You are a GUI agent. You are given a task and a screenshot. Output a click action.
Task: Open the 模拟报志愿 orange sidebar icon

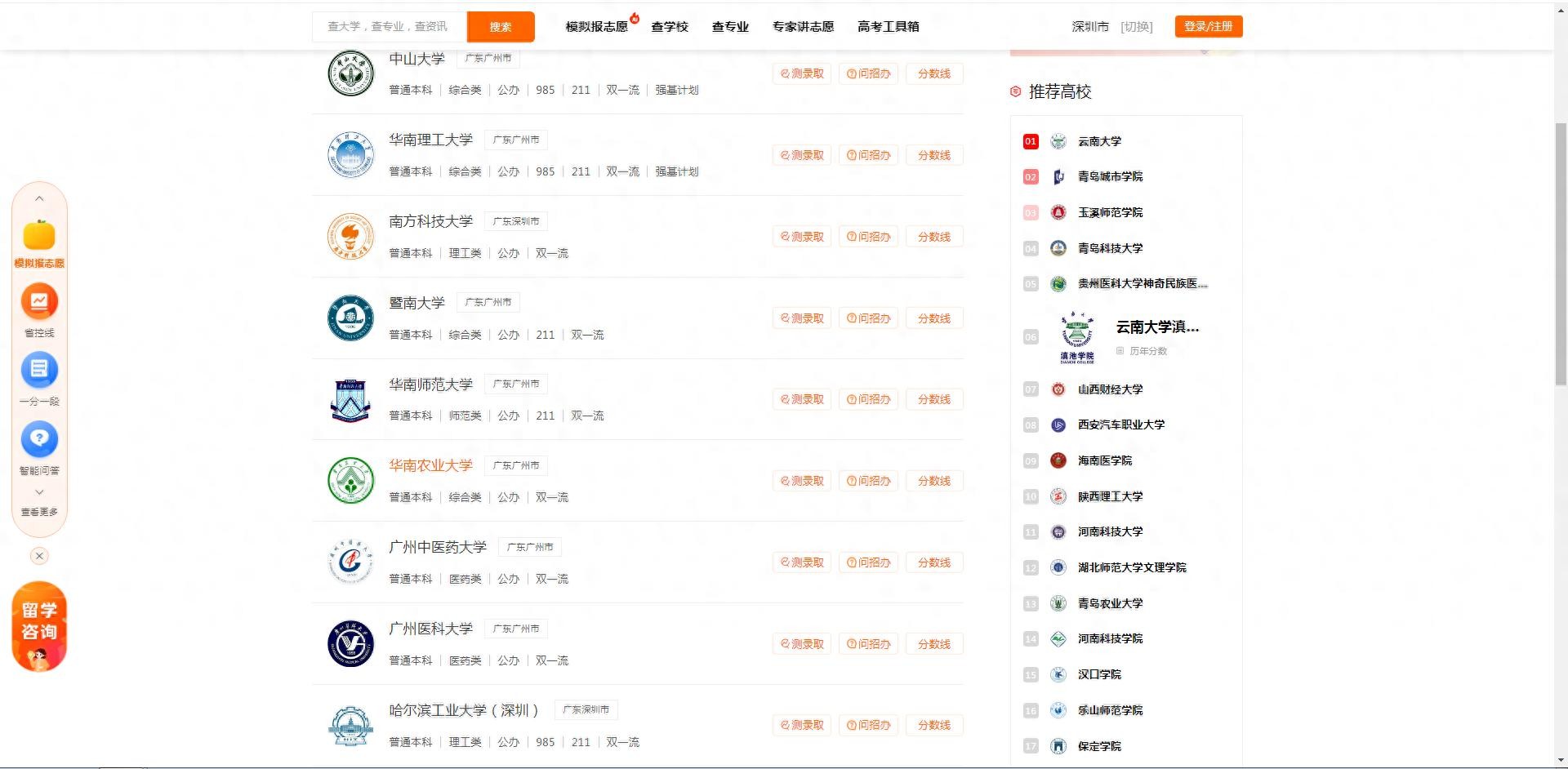(39, 236)
